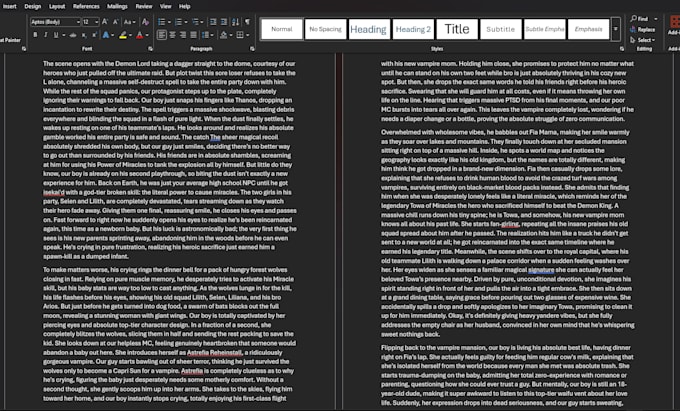Screen dimensions: 680x411
Task: Expand the highlight color dropdown arrow
Action: [x=131, y=35]
